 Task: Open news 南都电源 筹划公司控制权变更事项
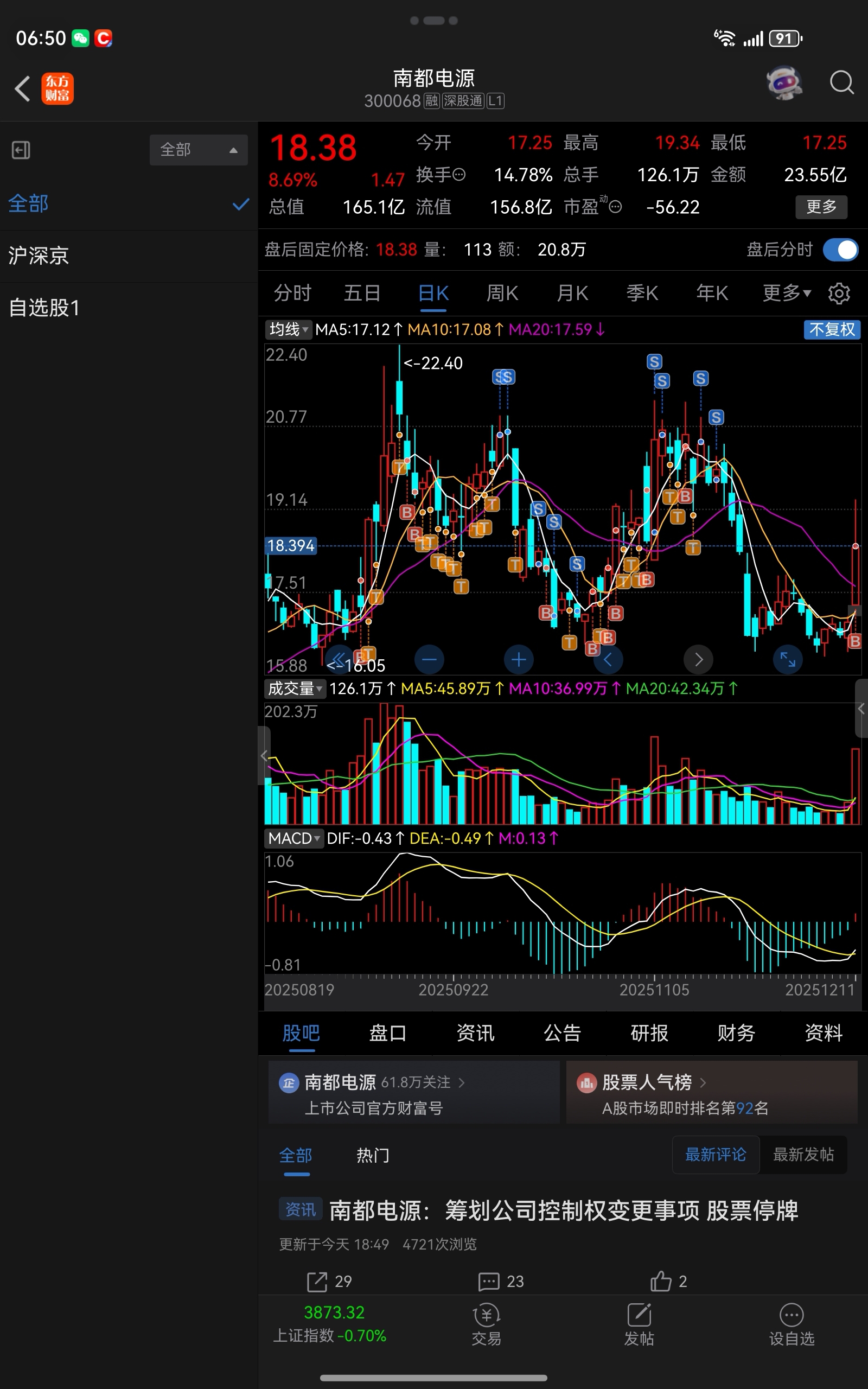tap(564, 1210)
